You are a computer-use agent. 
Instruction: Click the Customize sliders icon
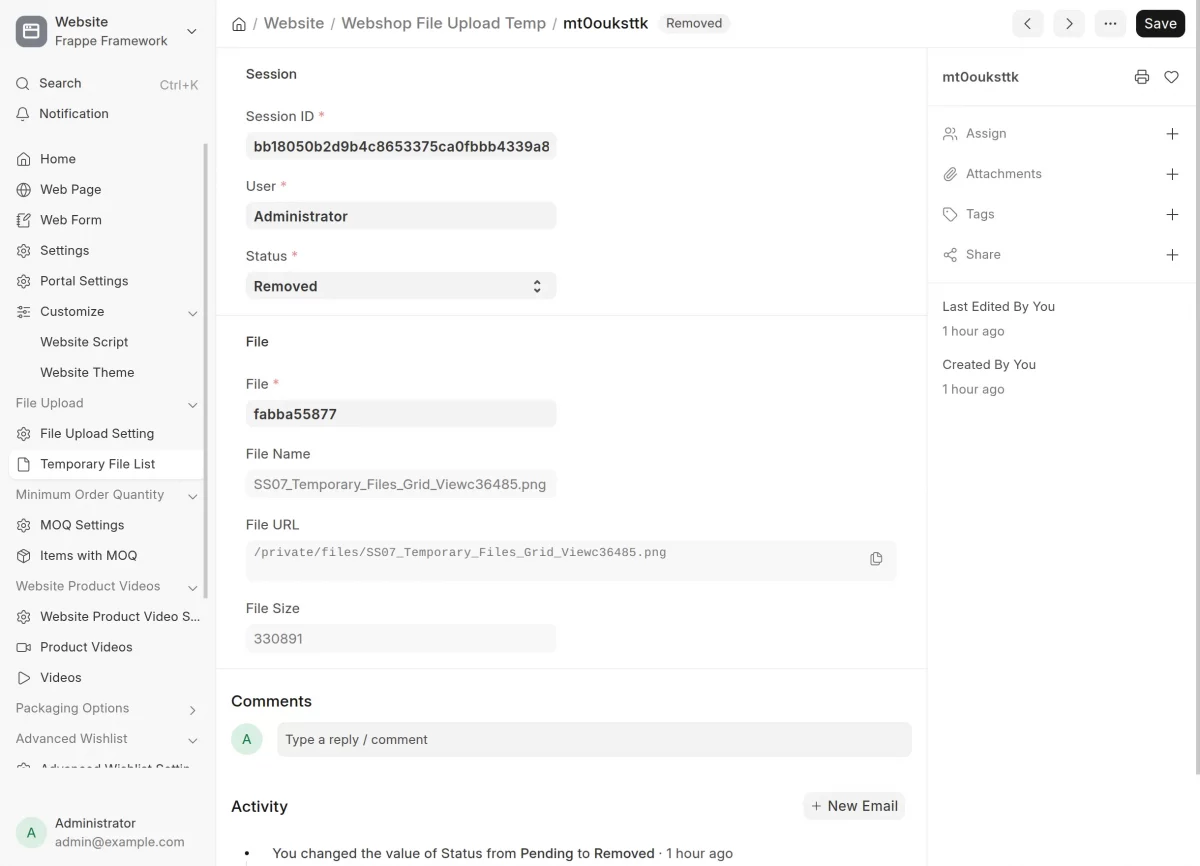coord(24,312)
